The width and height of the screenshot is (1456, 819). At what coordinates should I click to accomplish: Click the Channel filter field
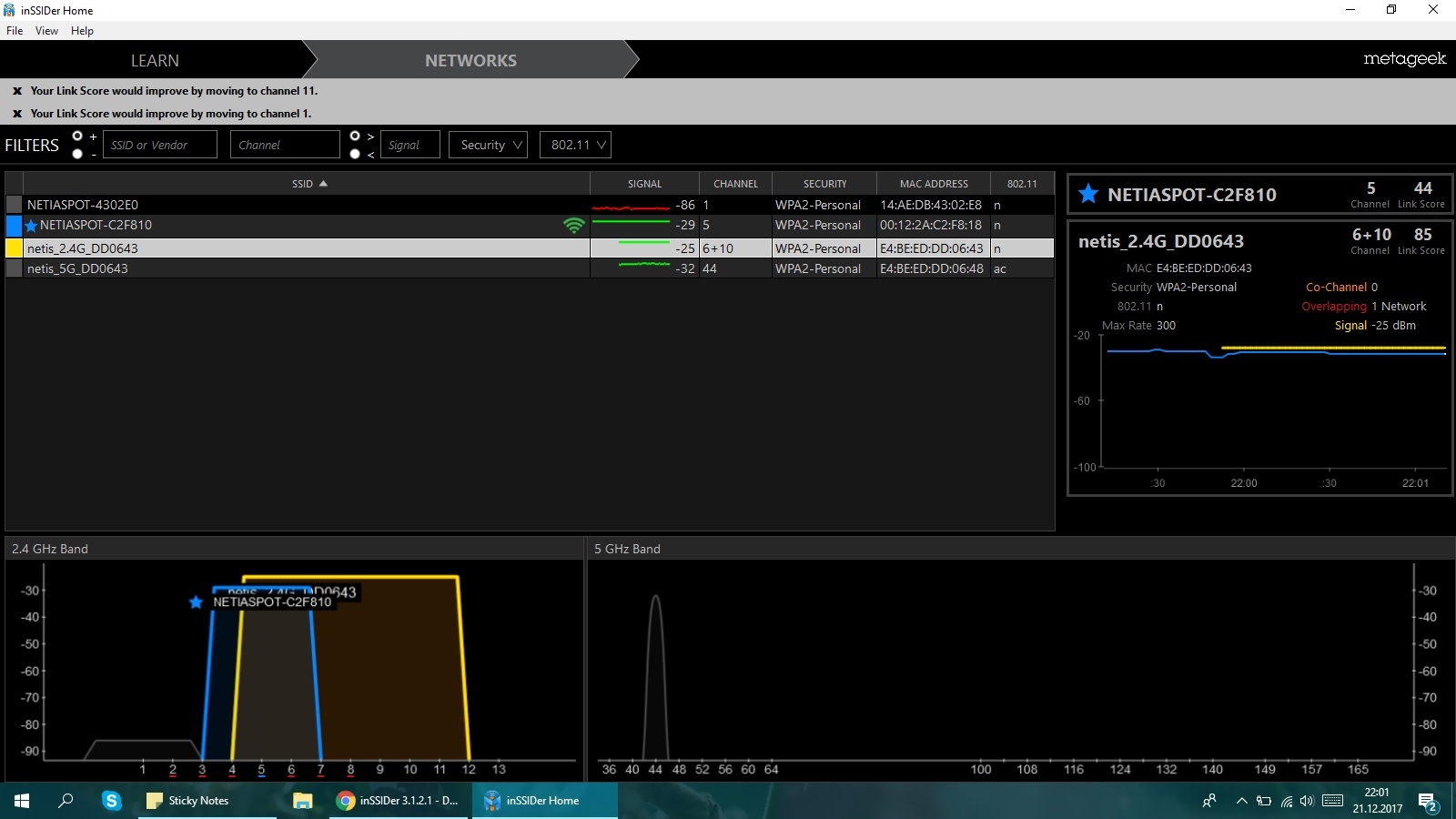tap(285, 145)
